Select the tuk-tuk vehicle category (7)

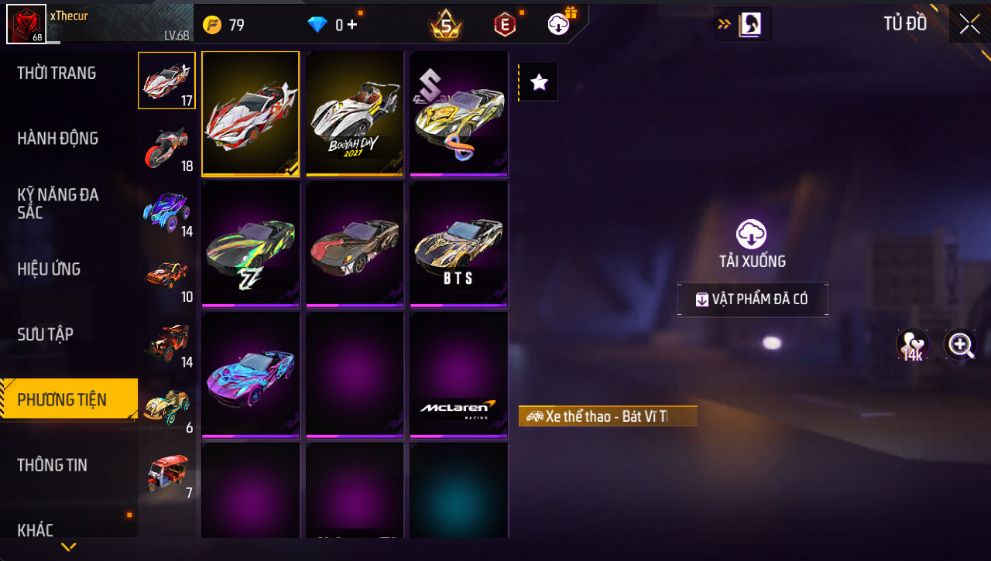(168, 475)
